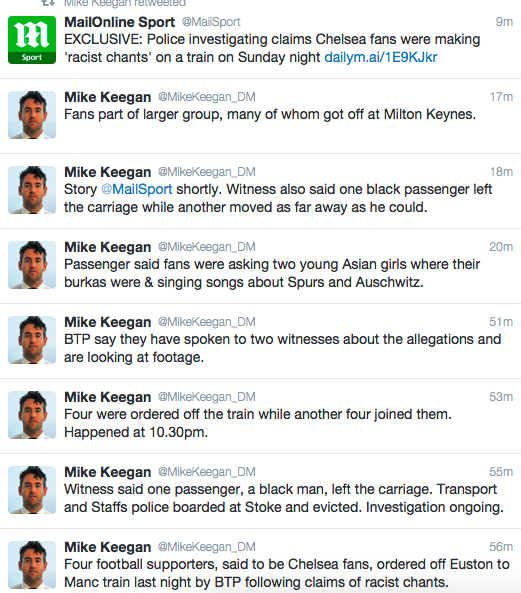Click Mike Keegan avatar on burkas tweet

click(32, 265)
